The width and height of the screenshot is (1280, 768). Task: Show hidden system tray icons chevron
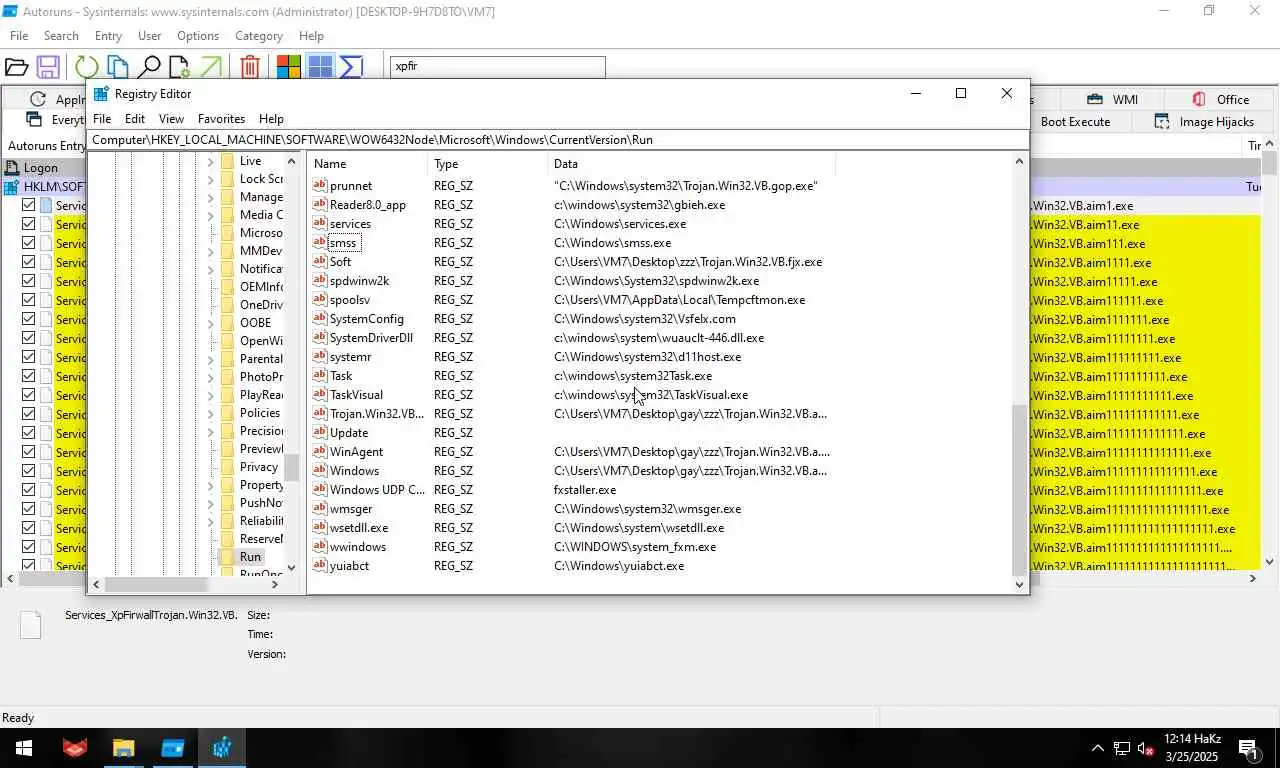[x=1097, y=748]
